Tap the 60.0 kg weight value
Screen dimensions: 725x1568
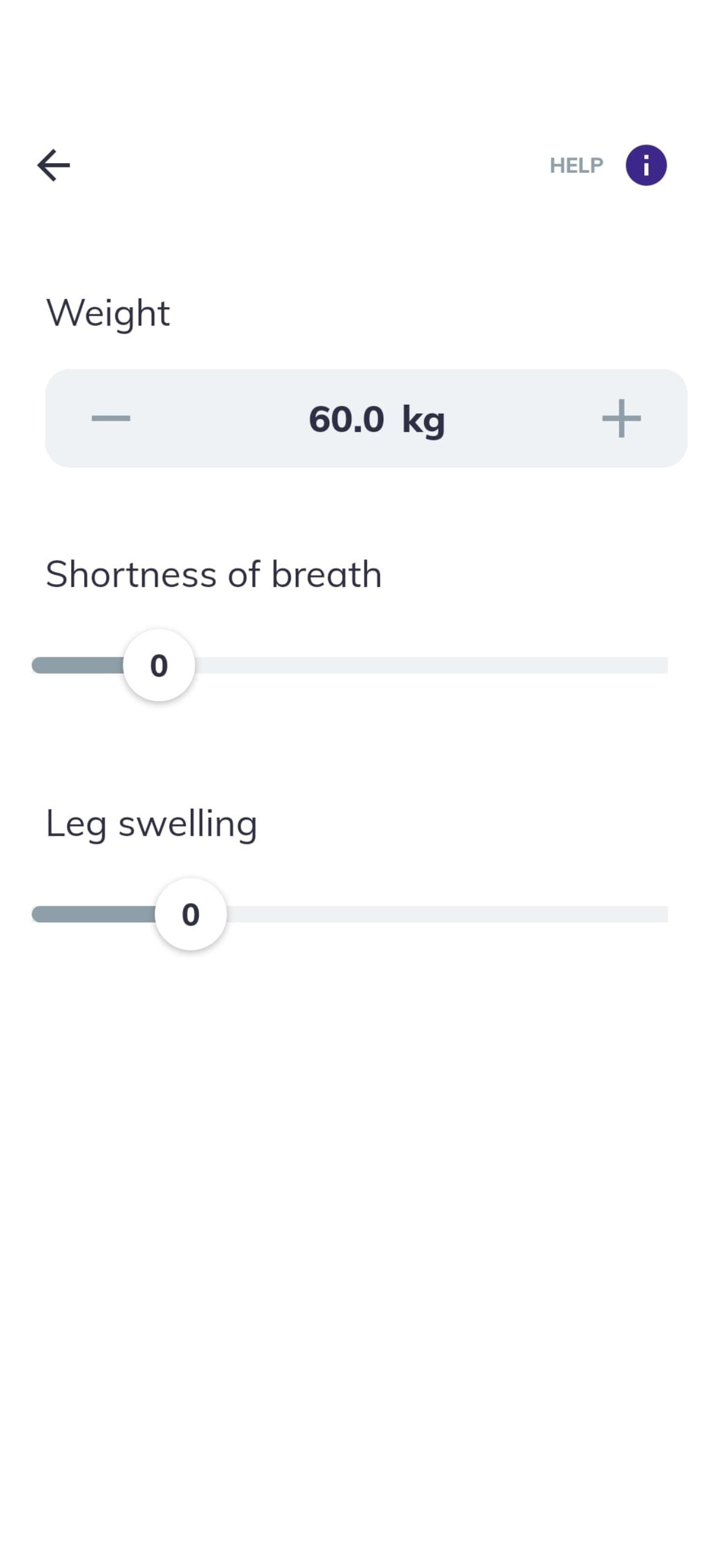pos(377,419)
